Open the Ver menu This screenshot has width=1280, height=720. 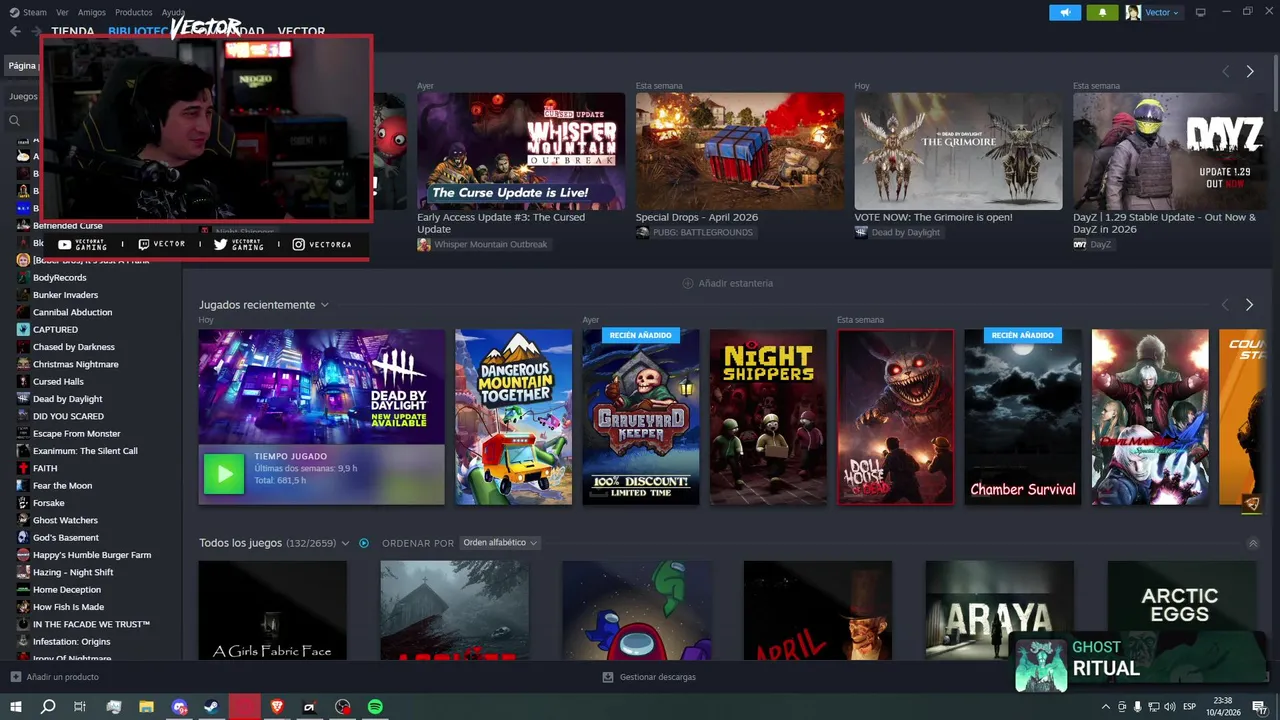tap(63, 12)
